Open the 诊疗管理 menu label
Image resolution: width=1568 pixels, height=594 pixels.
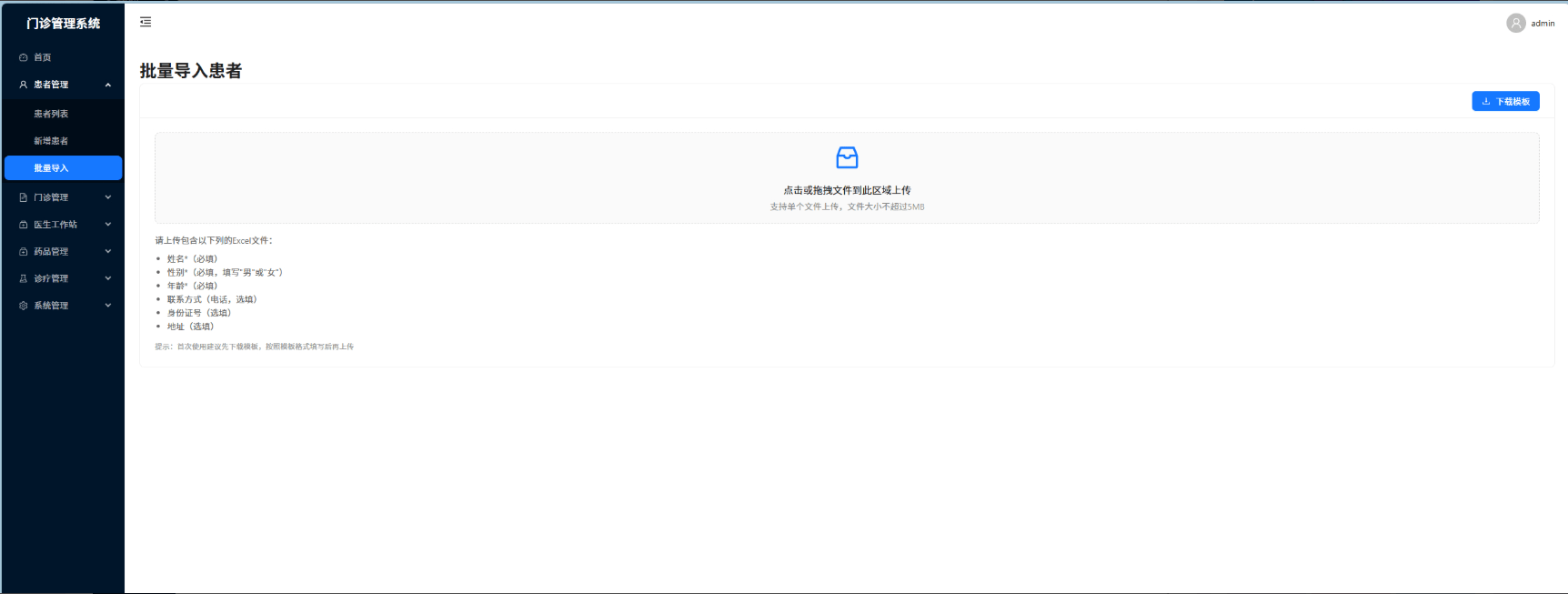point(51,279)
